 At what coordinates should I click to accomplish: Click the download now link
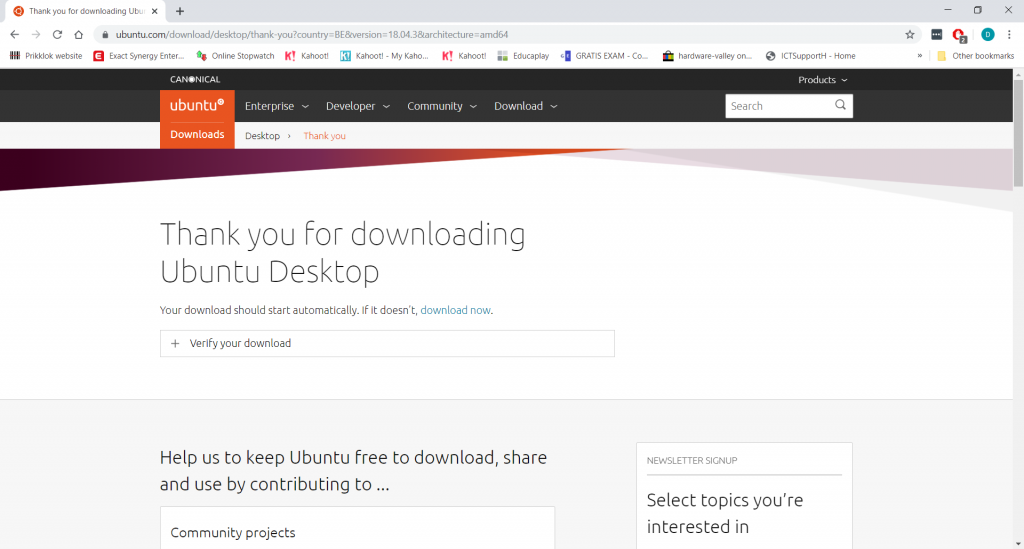pyautogui.click(x=455, y=310)
